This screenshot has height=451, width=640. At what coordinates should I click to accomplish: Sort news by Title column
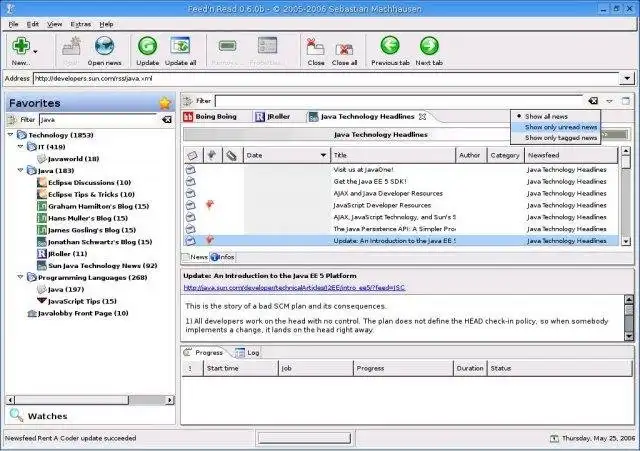(393, 155)
